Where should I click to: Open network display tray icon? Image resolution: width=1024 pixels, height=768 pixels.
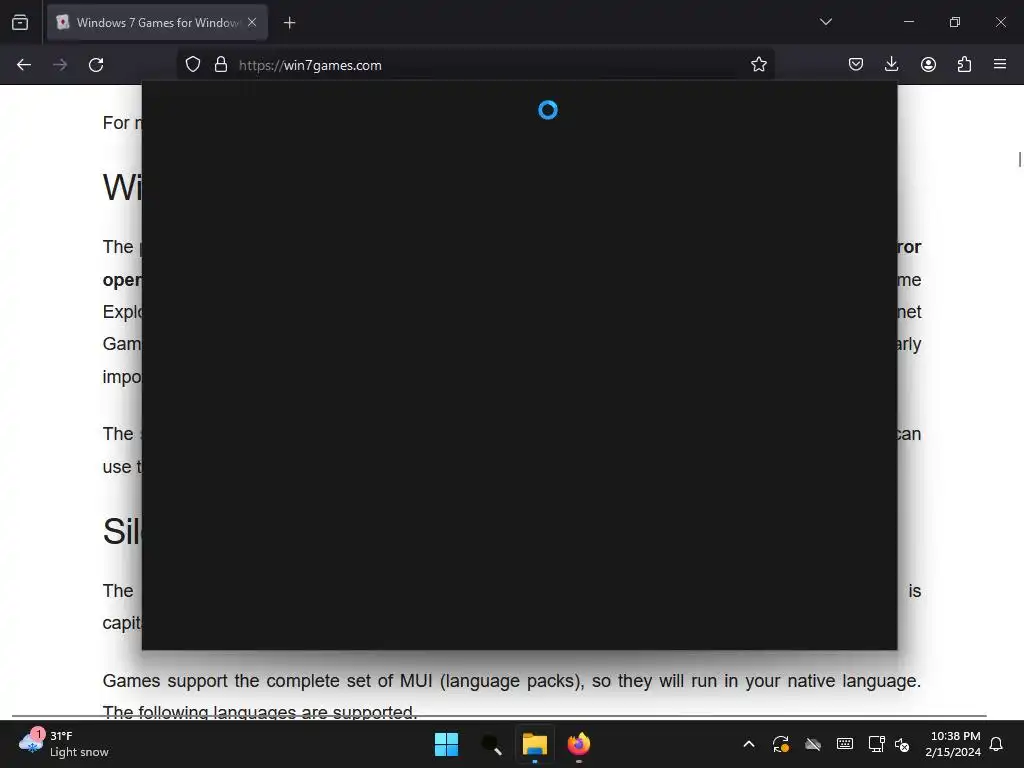click(x=876, y=744)
